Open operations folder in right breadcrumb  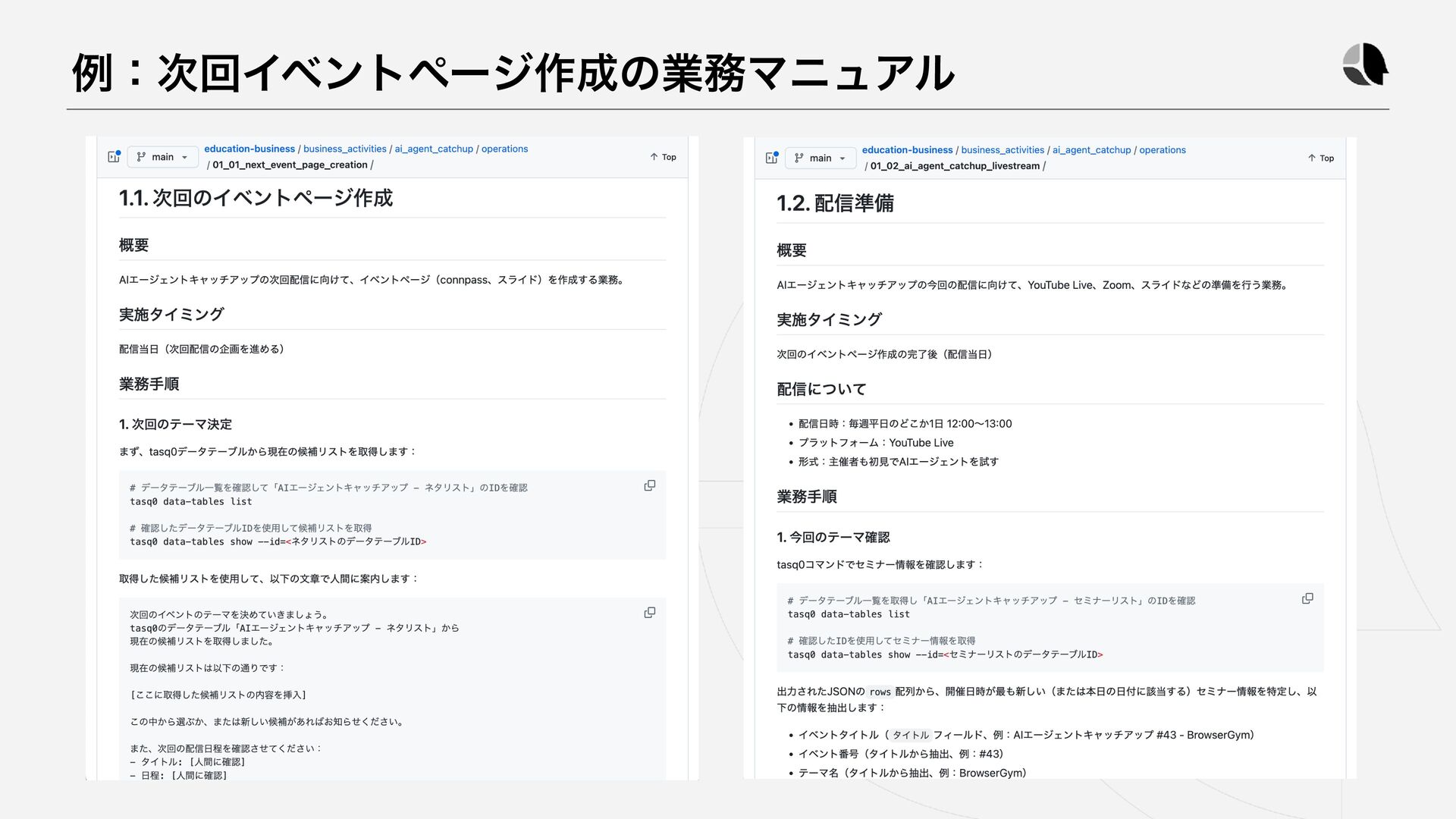pyautogui.click(x=1162, y=149)
